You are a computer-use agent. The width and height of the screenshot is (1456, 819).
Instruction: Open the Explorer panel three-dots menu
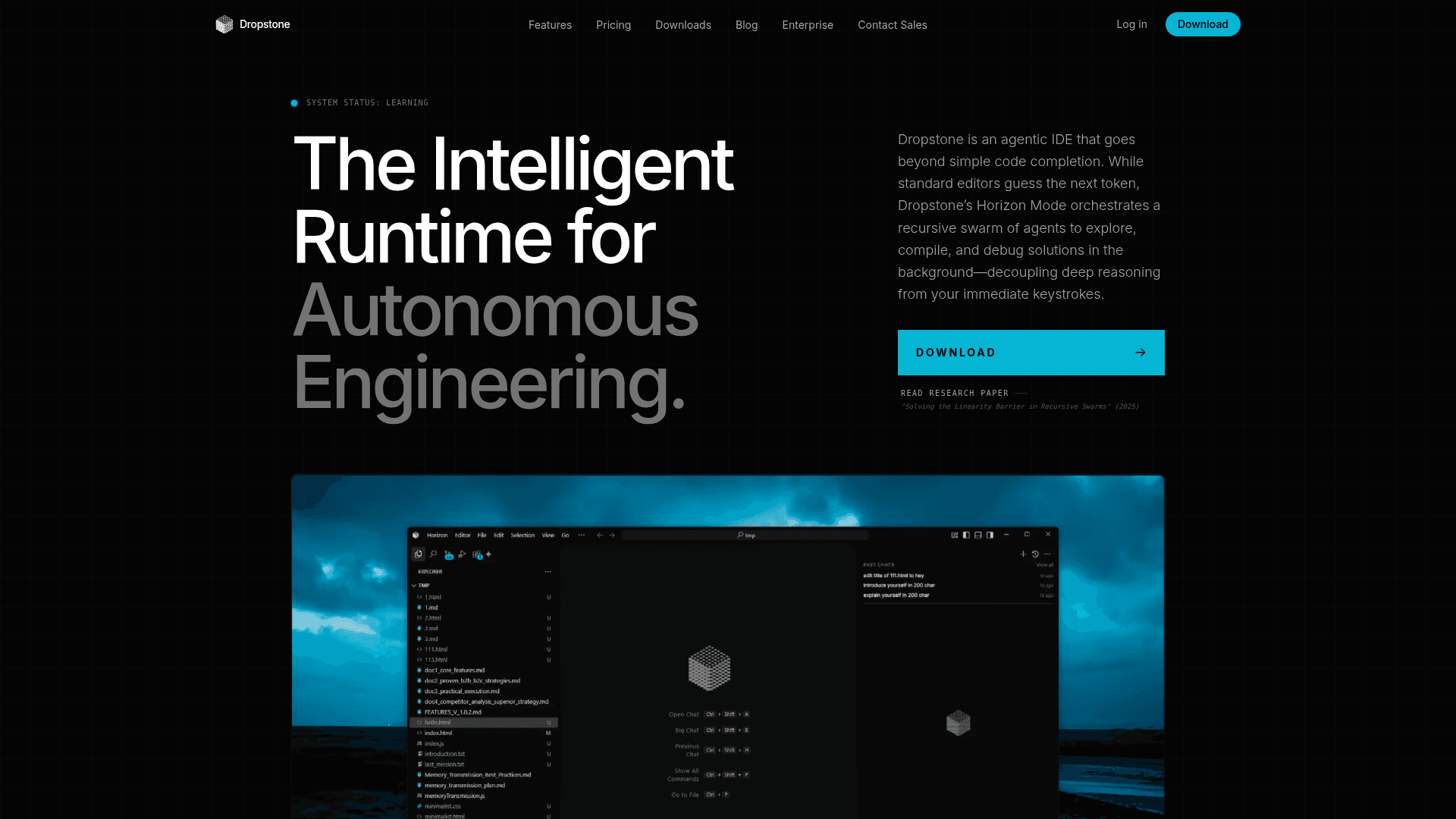point(548,572)
